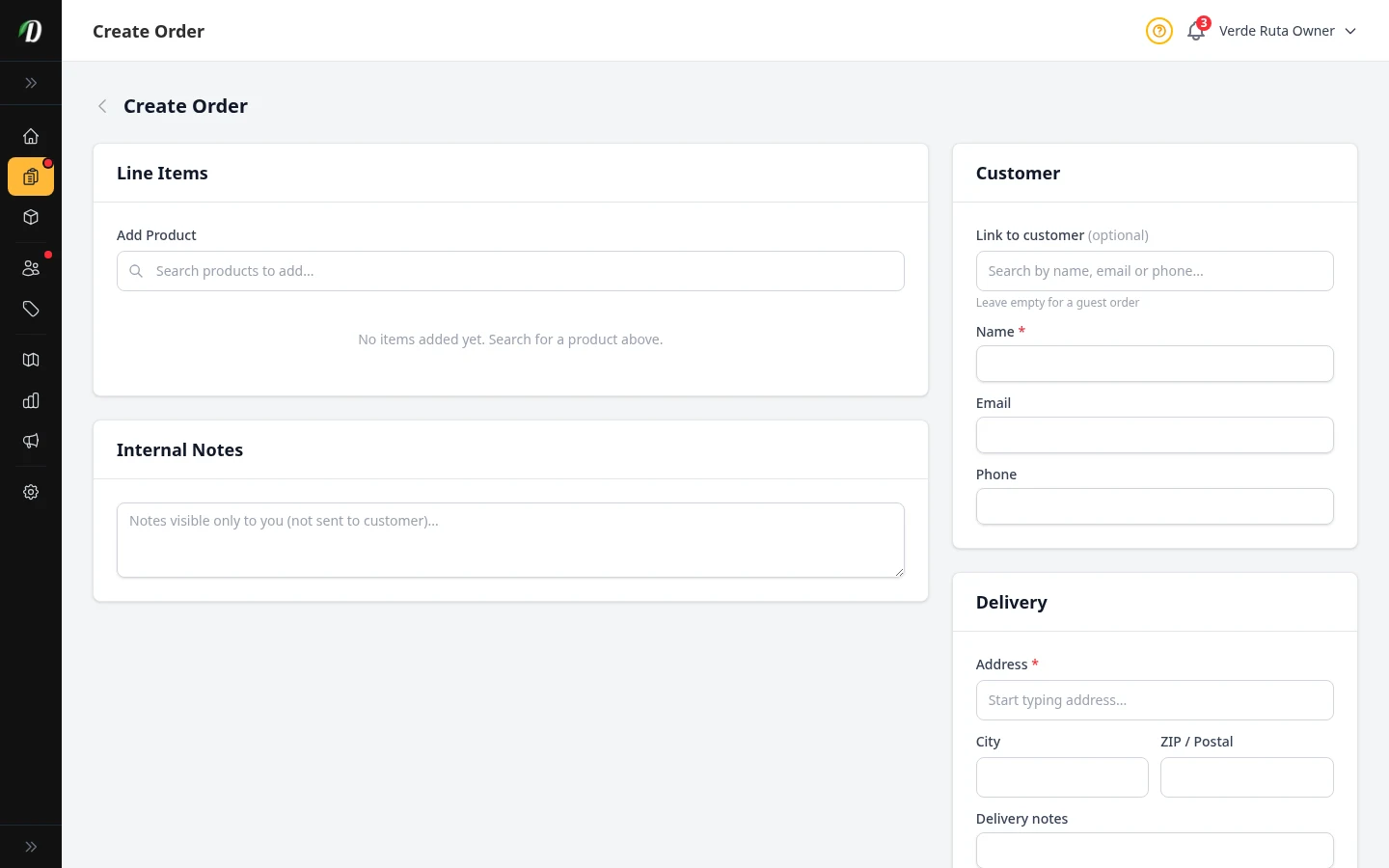Screen dimensions: 1389x868
Task: Select the Map routes icon
Action: pyautogui.click(x=31, y=359)
